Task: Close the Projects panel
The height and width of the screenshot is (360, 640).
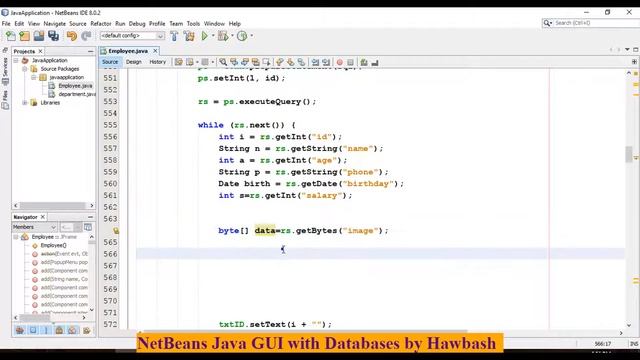Action: click(40, 51)
